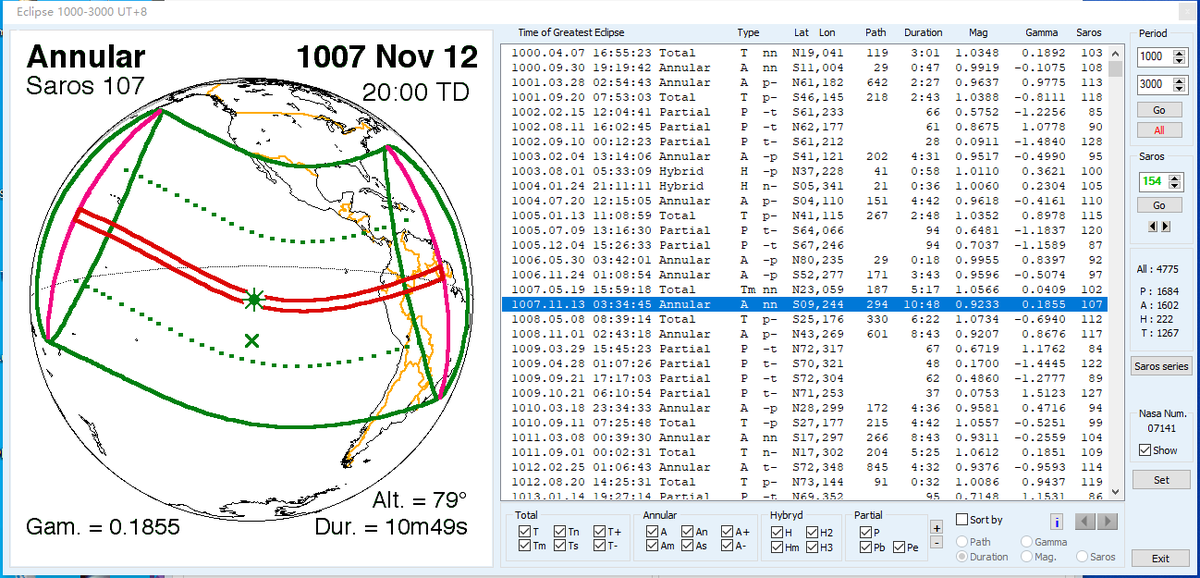Select row '1007.05.19 15:59:18 Total'
Image resolution: width=1200 pixels, height=578 pixels.
pyautogui.click(x=803, y=290)
